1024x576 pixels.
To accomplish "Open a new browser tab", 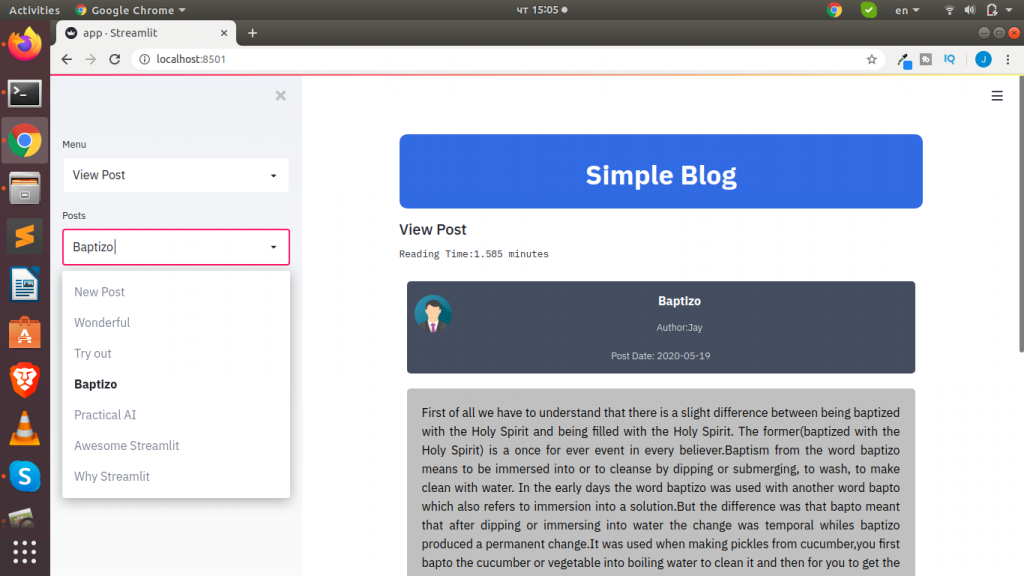I will coord(252,32).
